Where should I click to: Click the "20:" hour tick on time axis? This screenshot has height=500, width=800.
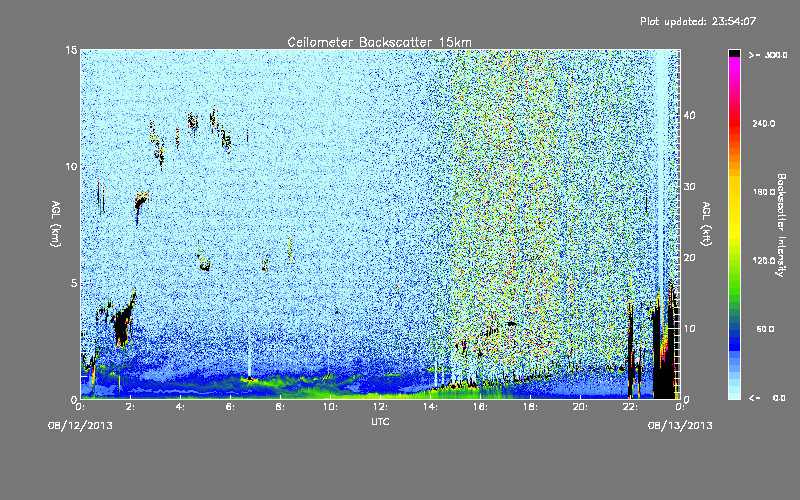pos(580,407)
